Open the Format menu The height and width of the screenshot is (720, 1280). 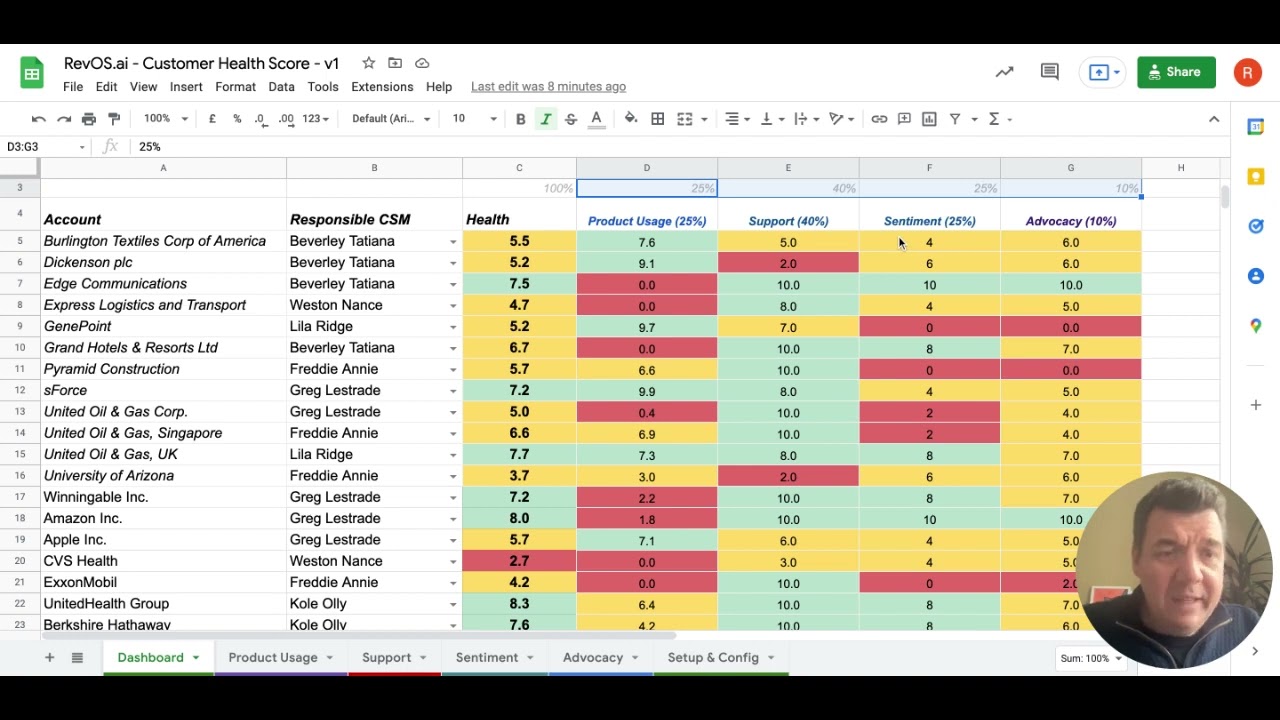point(235,87)
